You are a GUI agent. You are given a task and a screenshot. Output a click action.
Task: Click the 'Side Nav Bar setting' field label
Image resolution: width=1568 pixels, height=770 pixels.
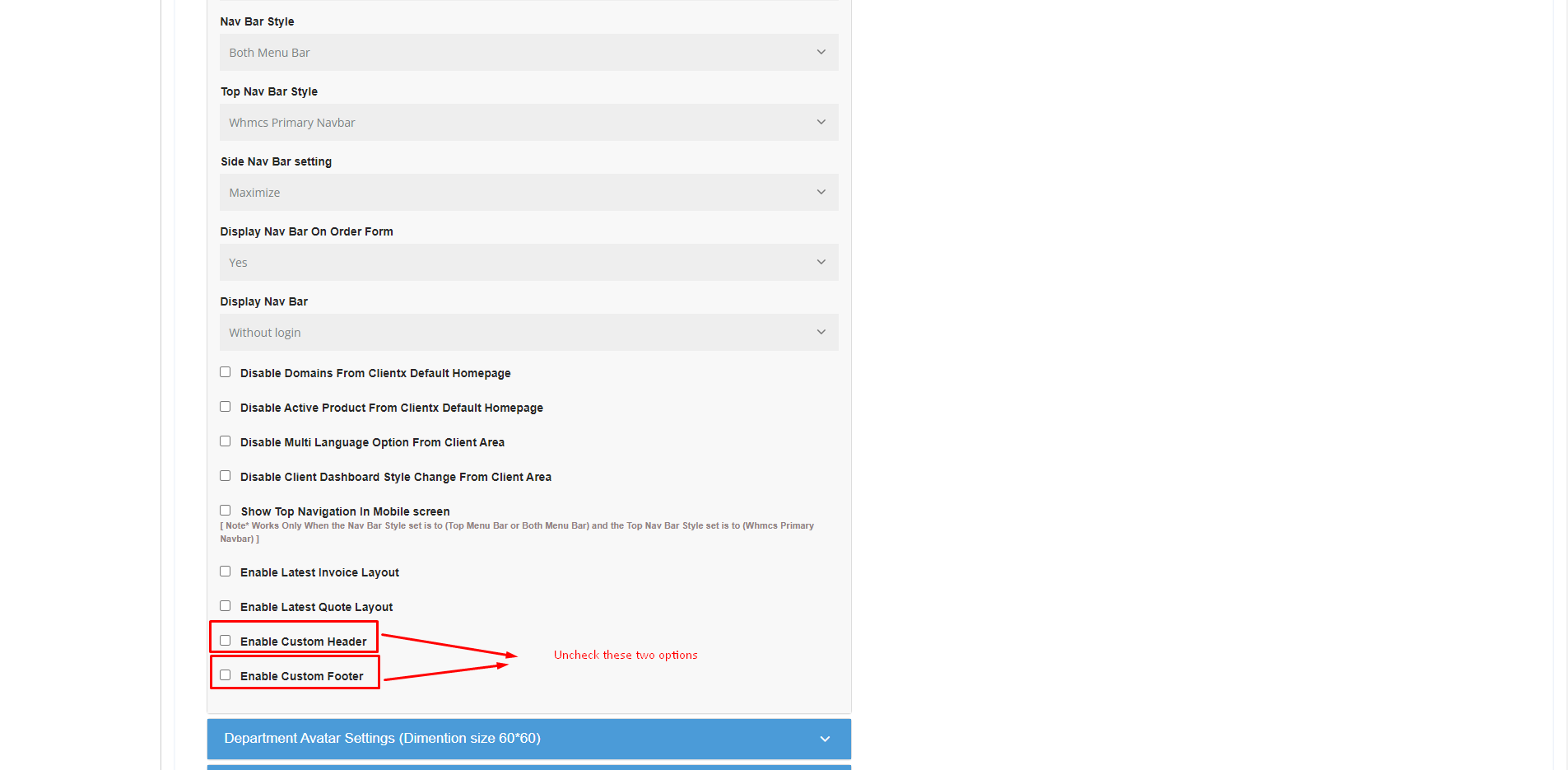(276, 161)
